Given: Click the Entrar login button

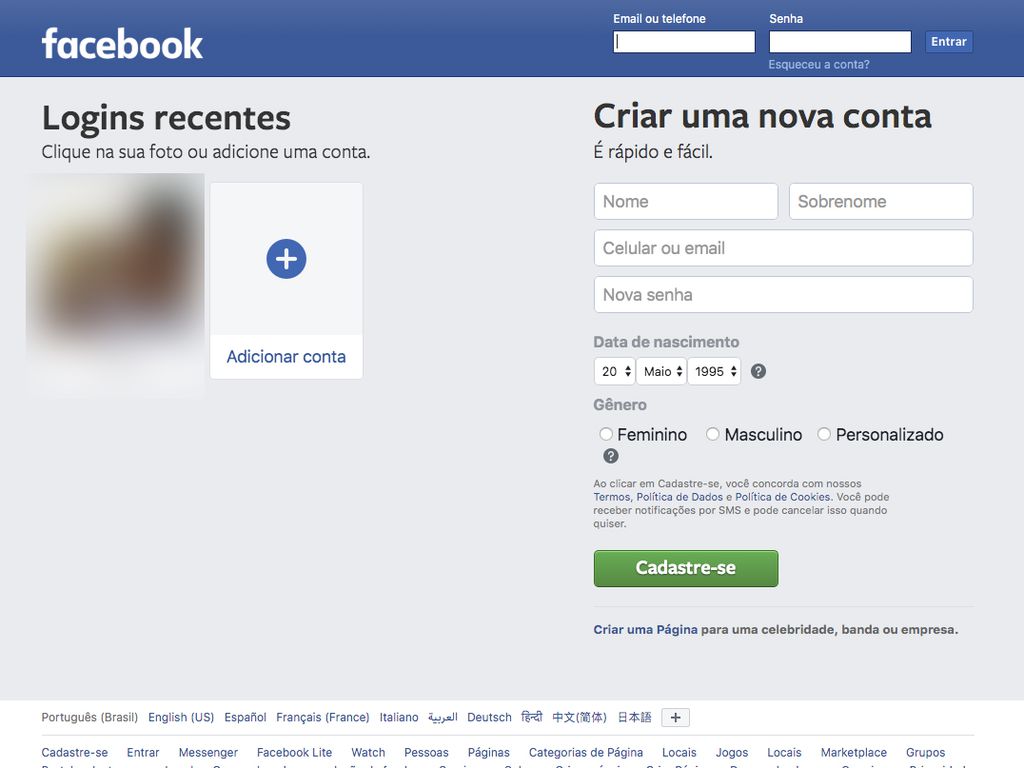Looking at the screenshot, I should [948, 42].
